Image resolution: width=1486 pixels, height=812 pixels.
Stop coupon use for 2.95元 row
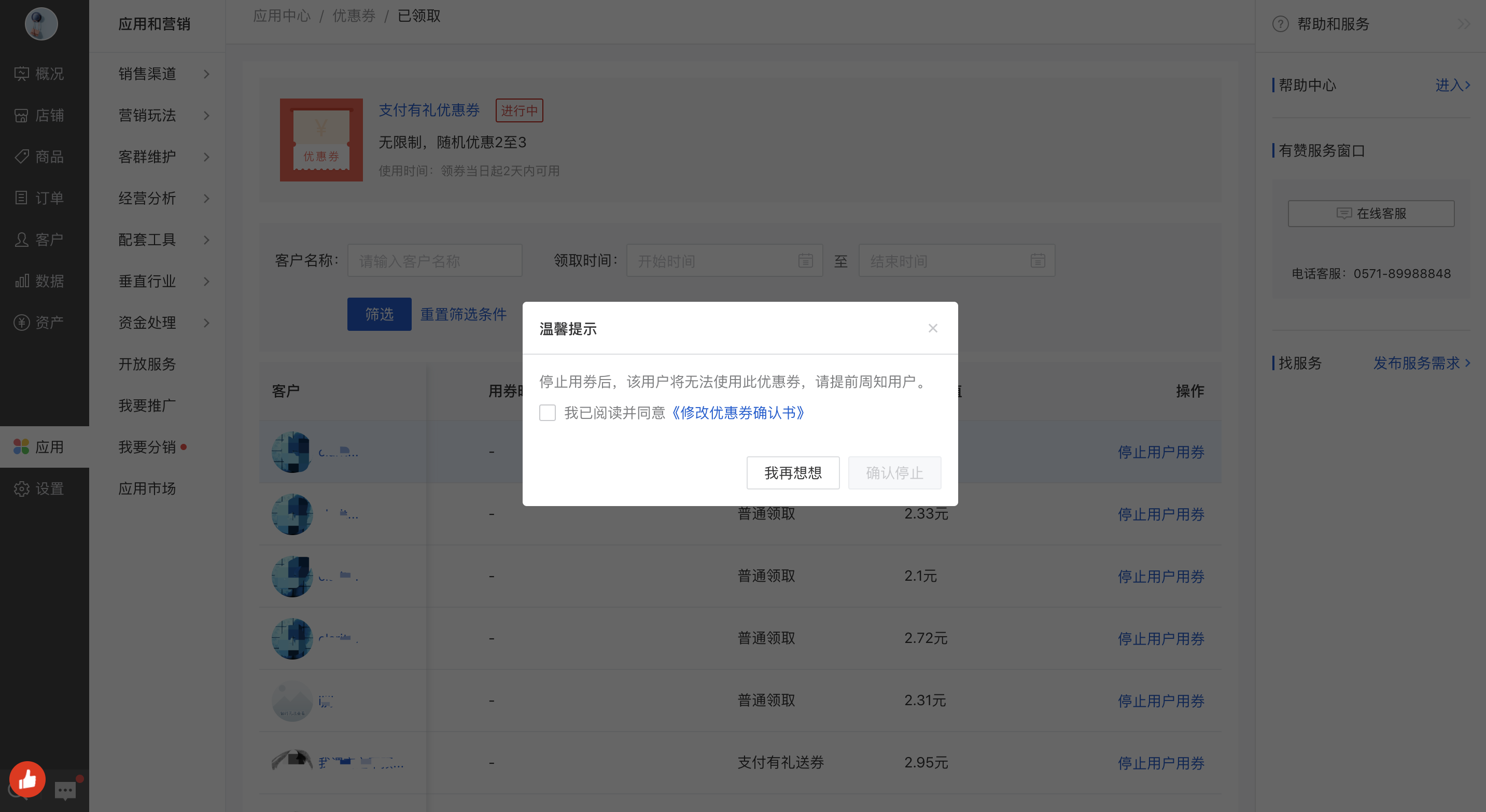coord(1161,763)
